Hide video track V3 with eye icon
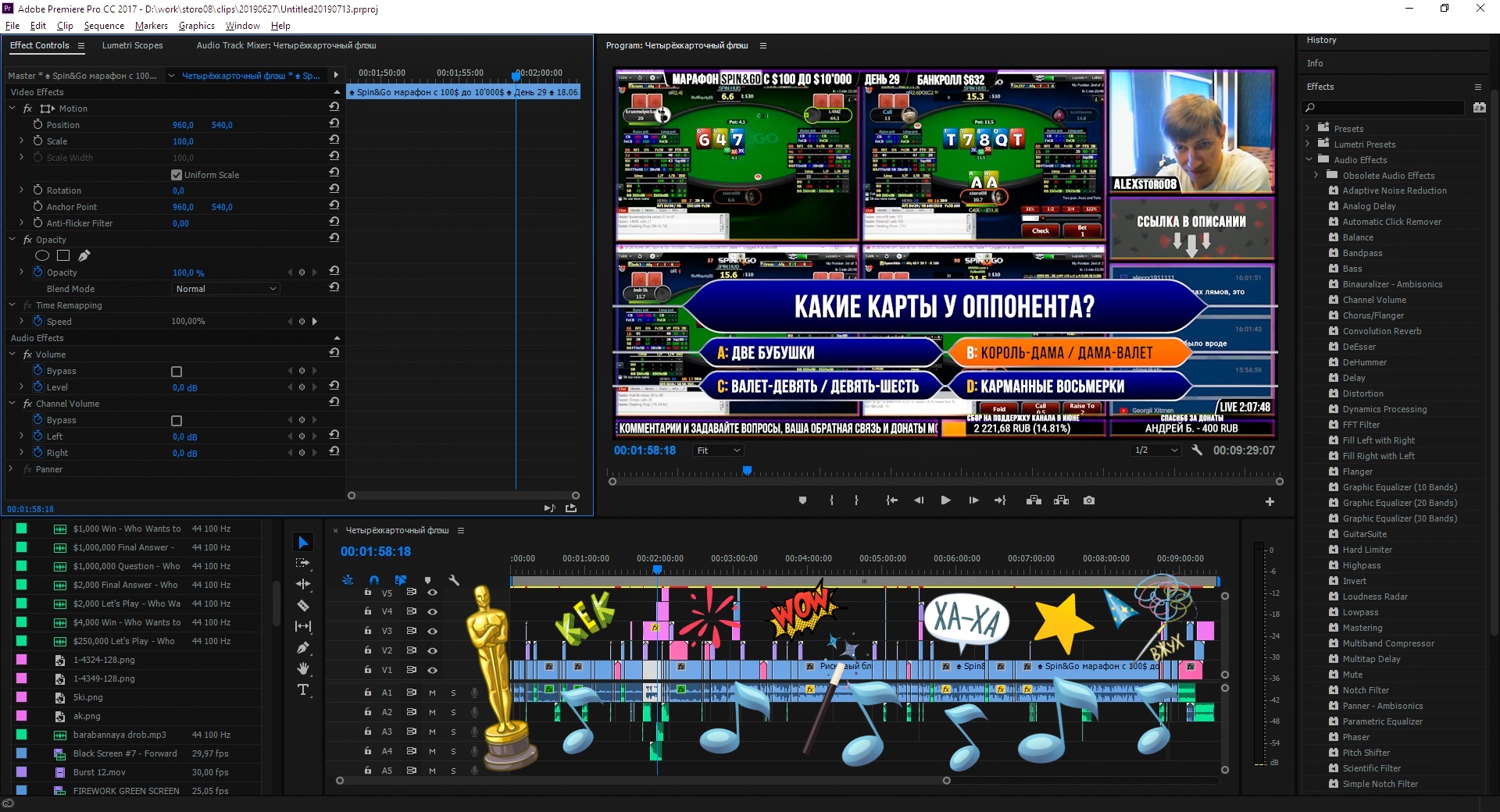The height and width of the screenshot is (812, 1500). click(x=432, y=631)
